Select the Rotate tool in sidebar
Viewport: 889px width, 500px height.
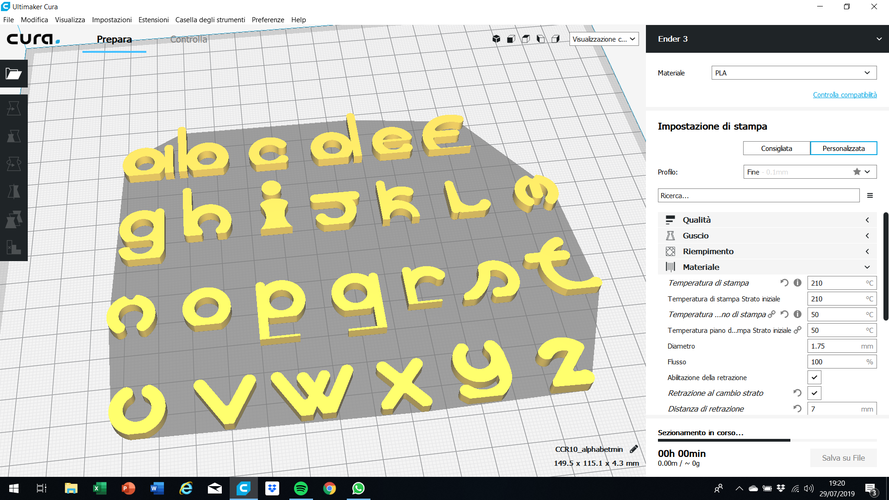(x=13, y=164)
